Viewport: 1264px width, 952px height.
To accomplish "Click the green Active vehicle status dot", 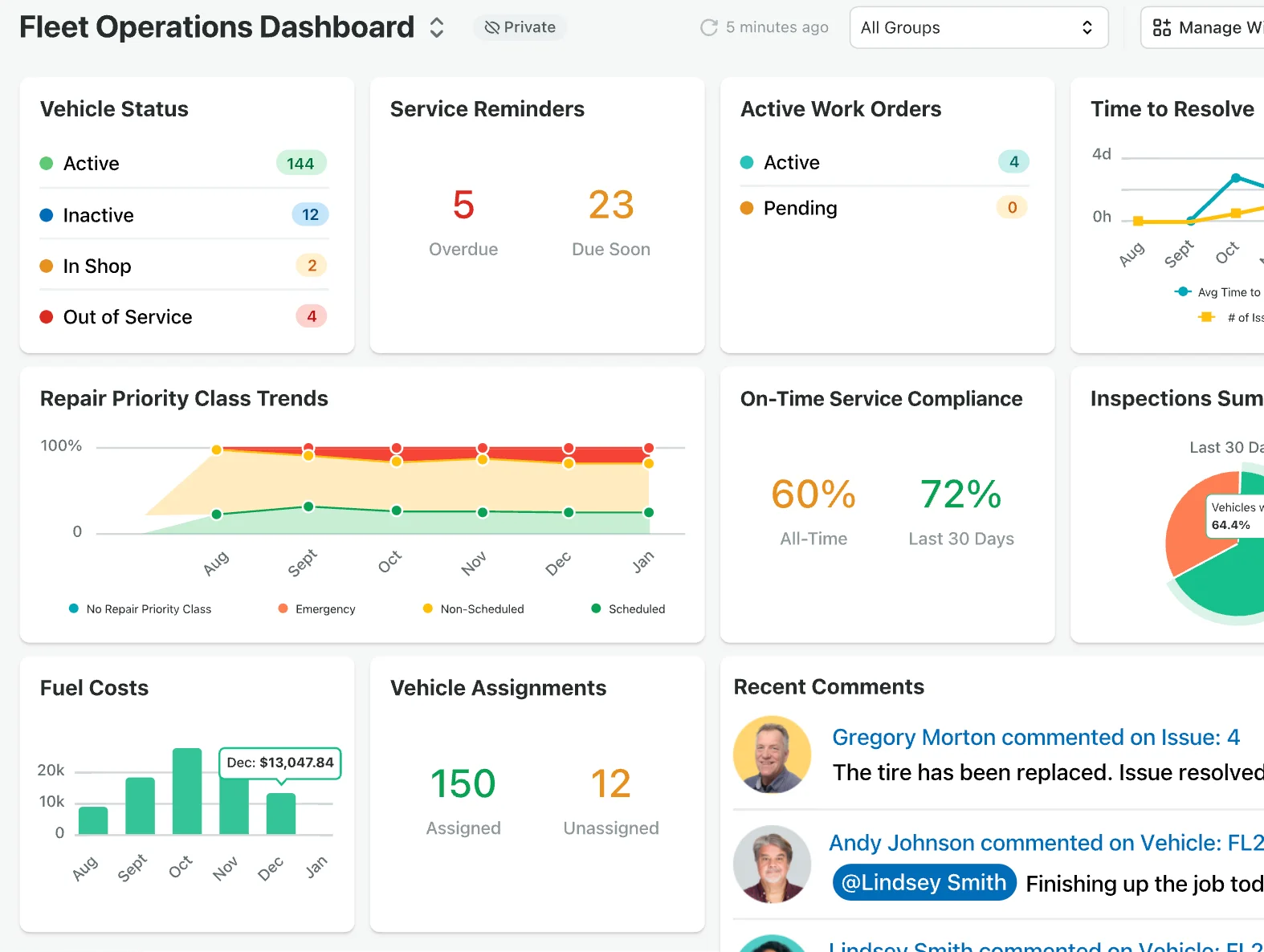I will 47,164.
